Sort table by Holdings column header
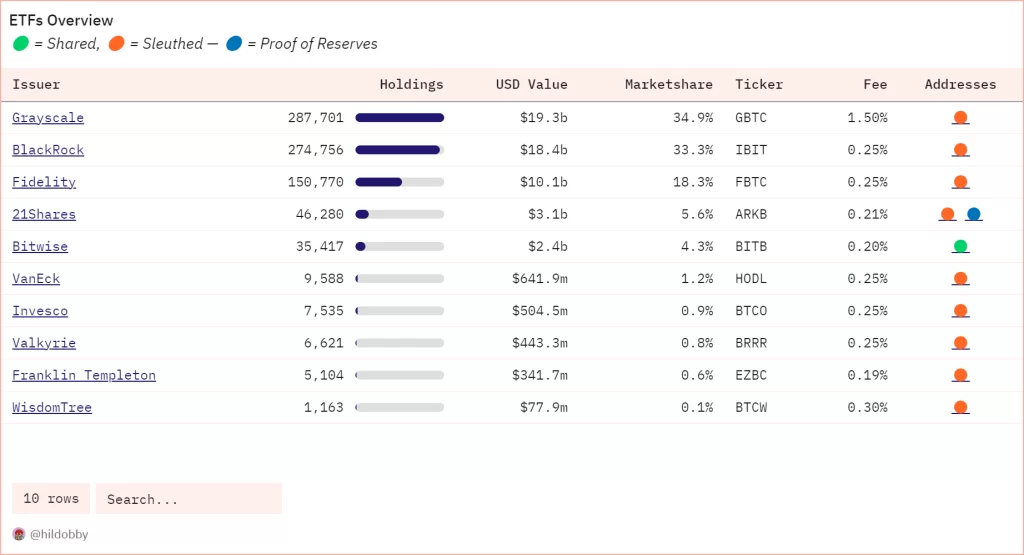This screenshot has height=555, width=1024. (x=411, y=85)
